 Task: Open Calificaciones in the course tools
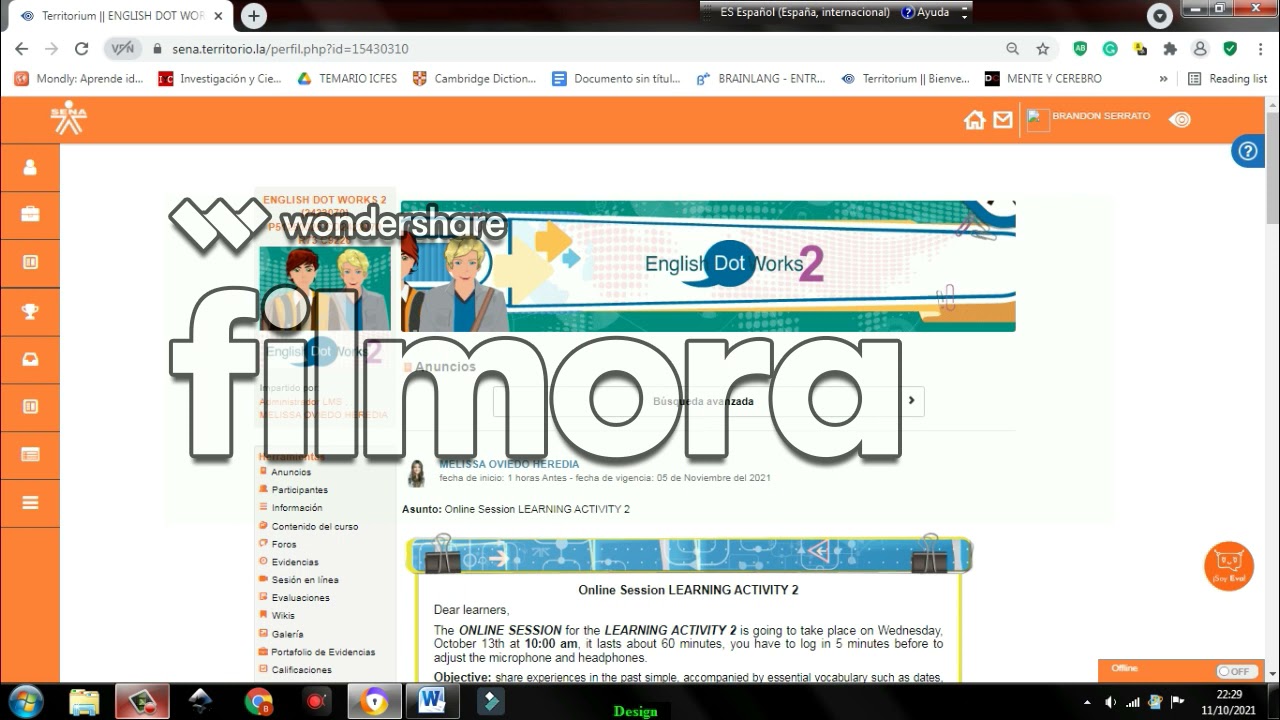[301, 670]
